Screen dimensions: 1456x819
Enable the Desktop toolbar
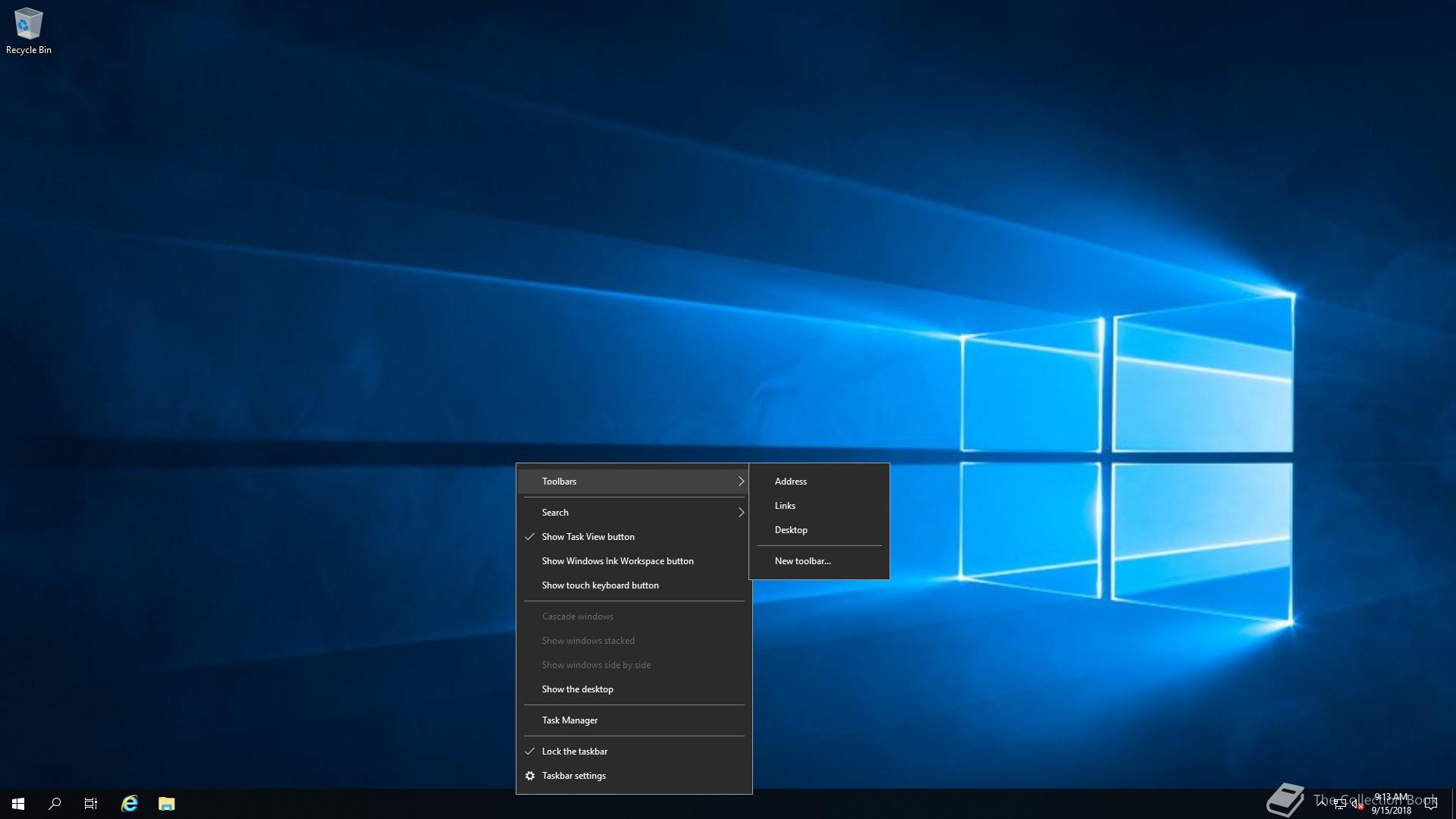pyautogui.click(x=819, y=530)
